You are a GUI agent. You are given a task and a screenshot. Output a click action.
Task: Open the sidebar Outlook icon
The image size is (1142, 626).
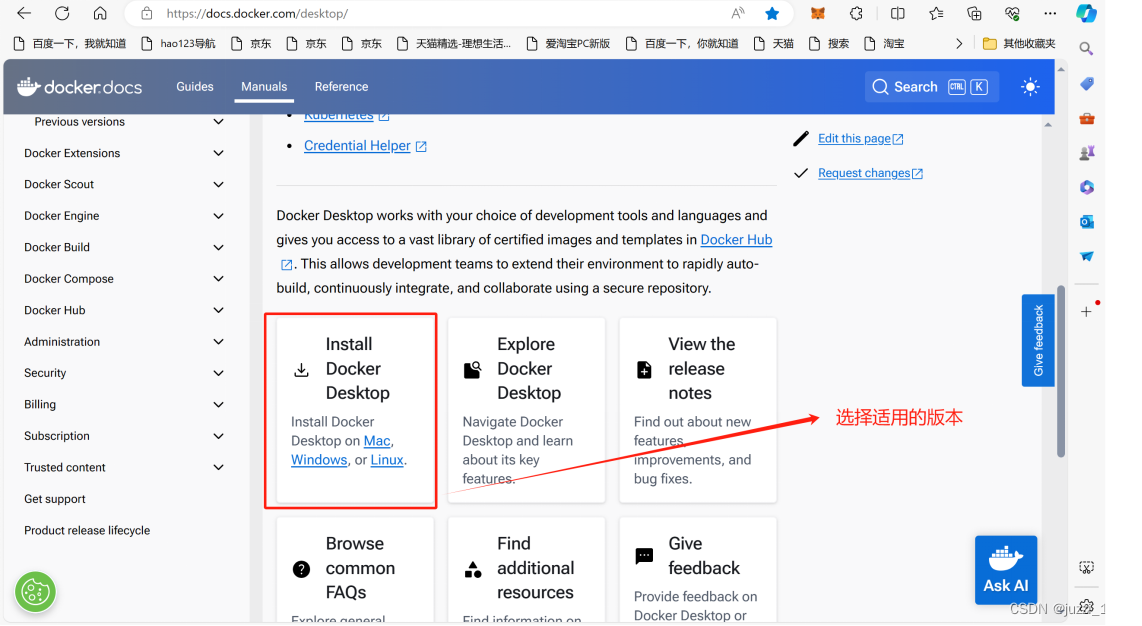coord(1087,222)
